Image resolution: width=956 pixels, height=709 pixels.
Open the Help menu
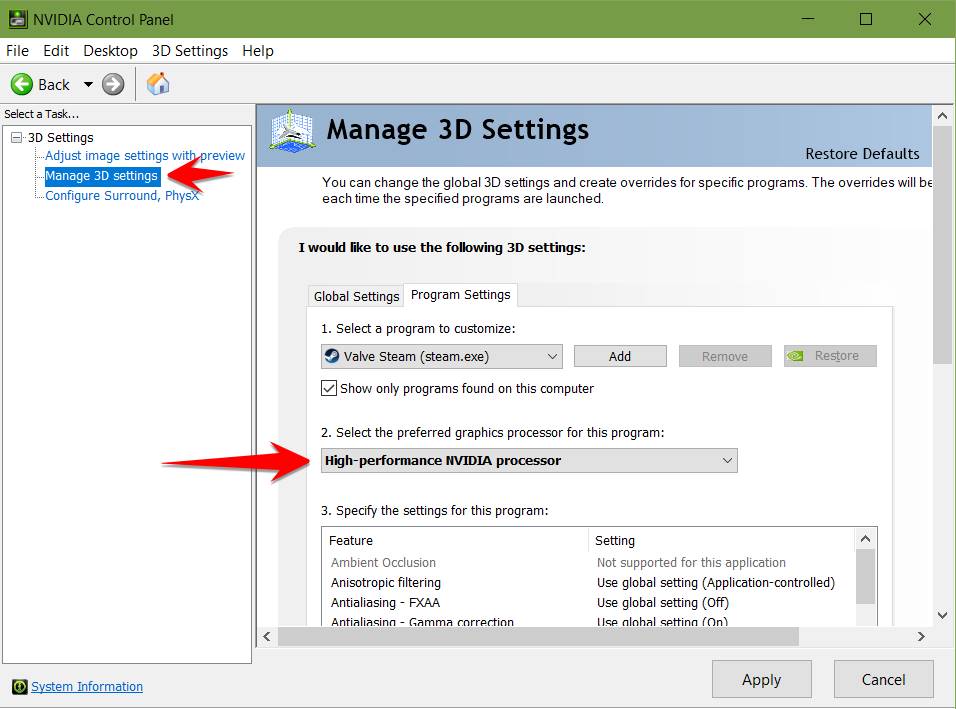(x=258, y=51)
